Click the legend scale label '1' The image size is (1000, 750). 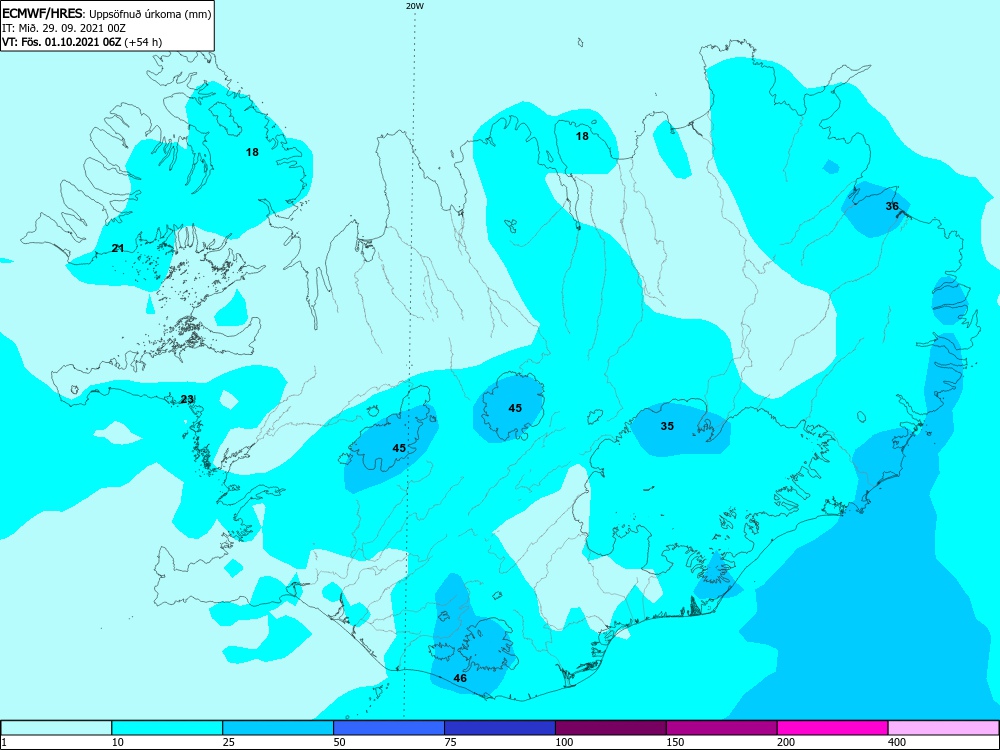click(x=4, y=742)
